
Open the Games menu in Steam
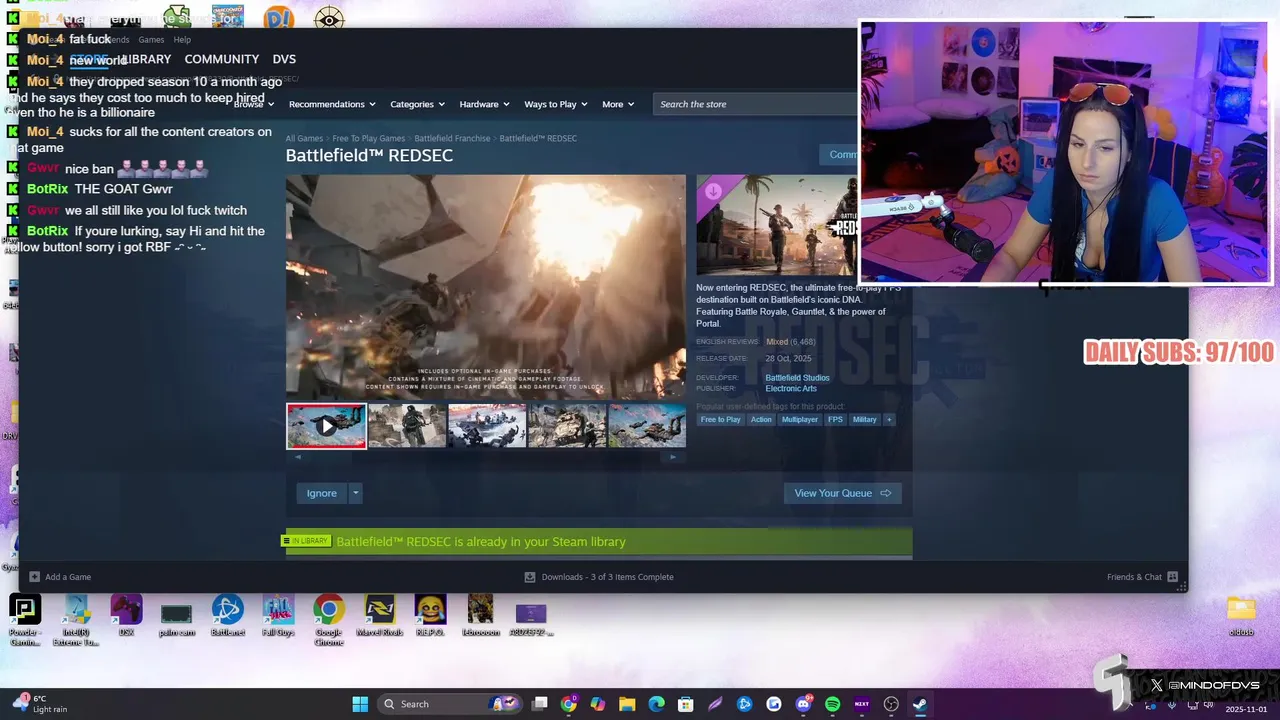151,40
